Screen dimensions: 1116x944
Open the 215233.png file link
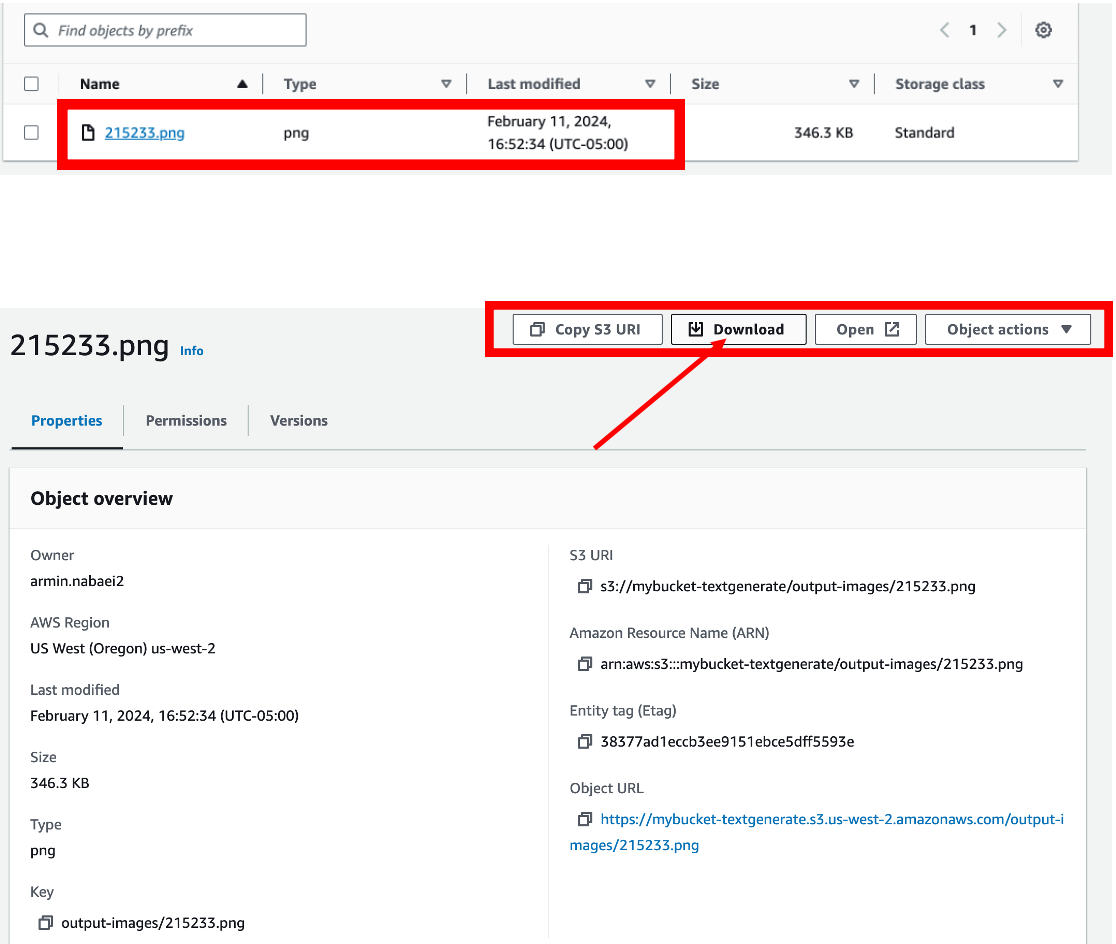[144, 132]
